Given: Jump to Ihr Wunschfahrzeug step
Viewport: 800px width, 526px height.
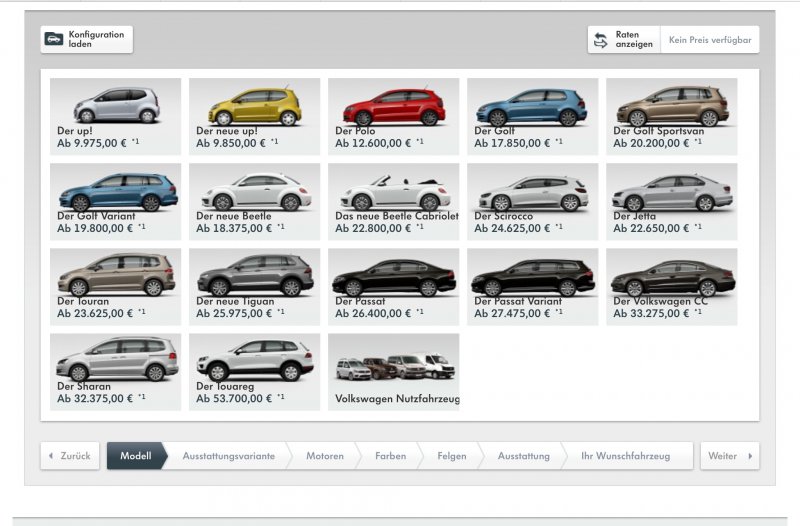Looking at the screenshot, I should (x=626, y=456).
